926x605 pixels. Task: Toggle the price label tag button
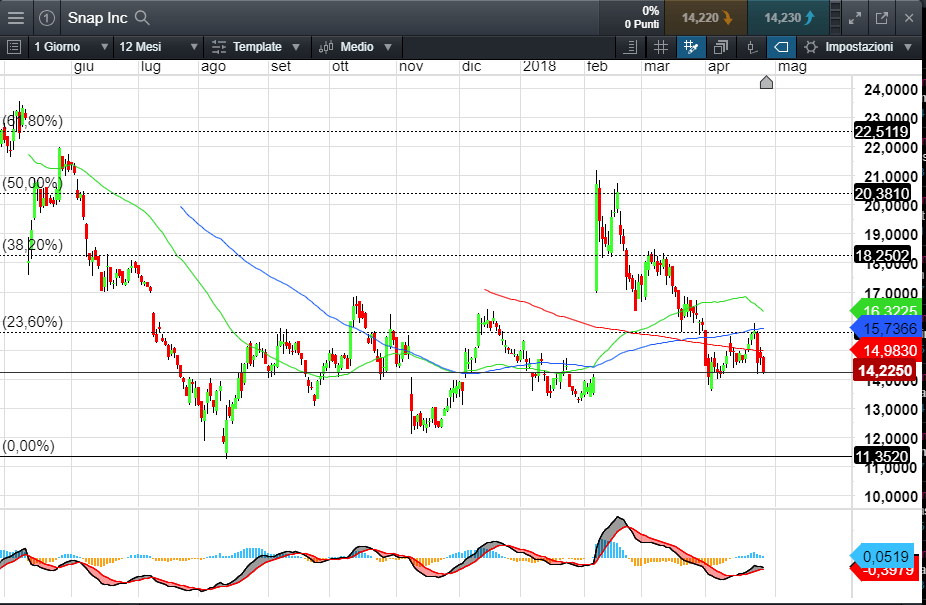[781, 47]
